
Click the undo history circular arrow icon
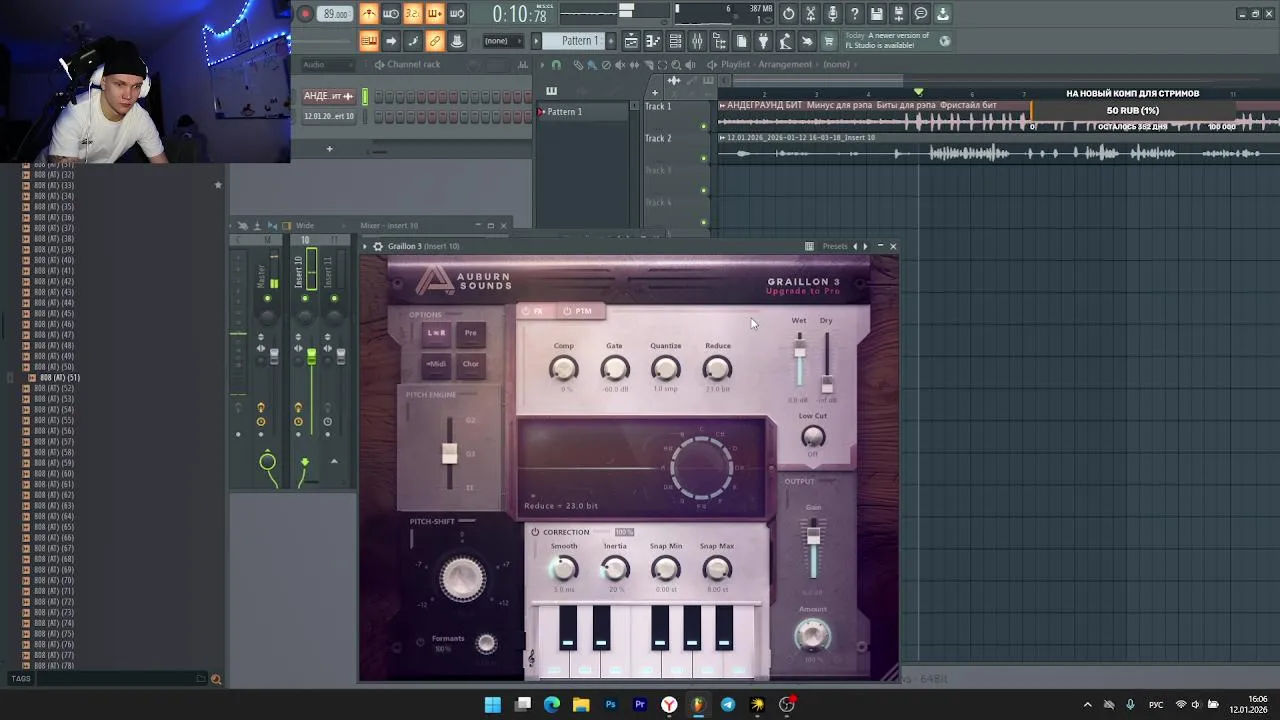tap(789, 14)
